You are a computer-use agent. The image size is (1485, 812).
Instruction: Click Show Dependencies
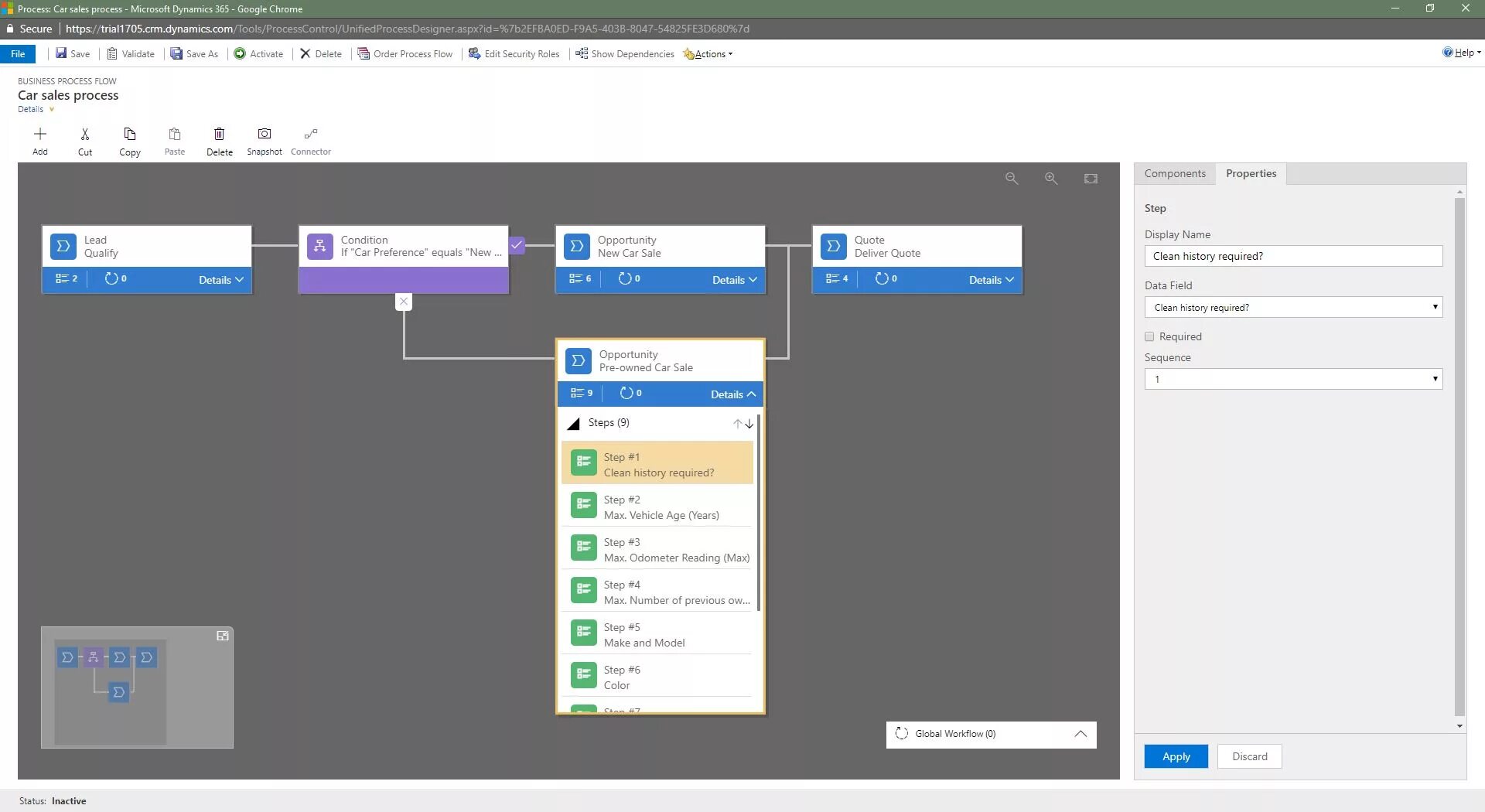click(625, 53)
